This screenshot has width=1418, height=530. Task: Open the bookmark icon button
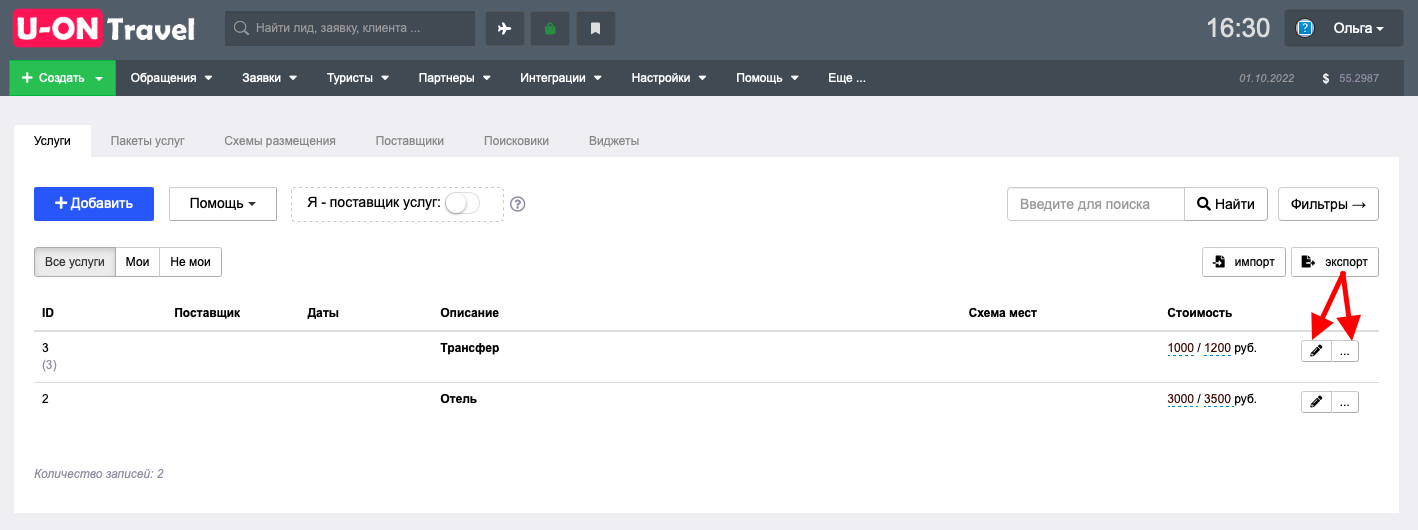point(596,28)
